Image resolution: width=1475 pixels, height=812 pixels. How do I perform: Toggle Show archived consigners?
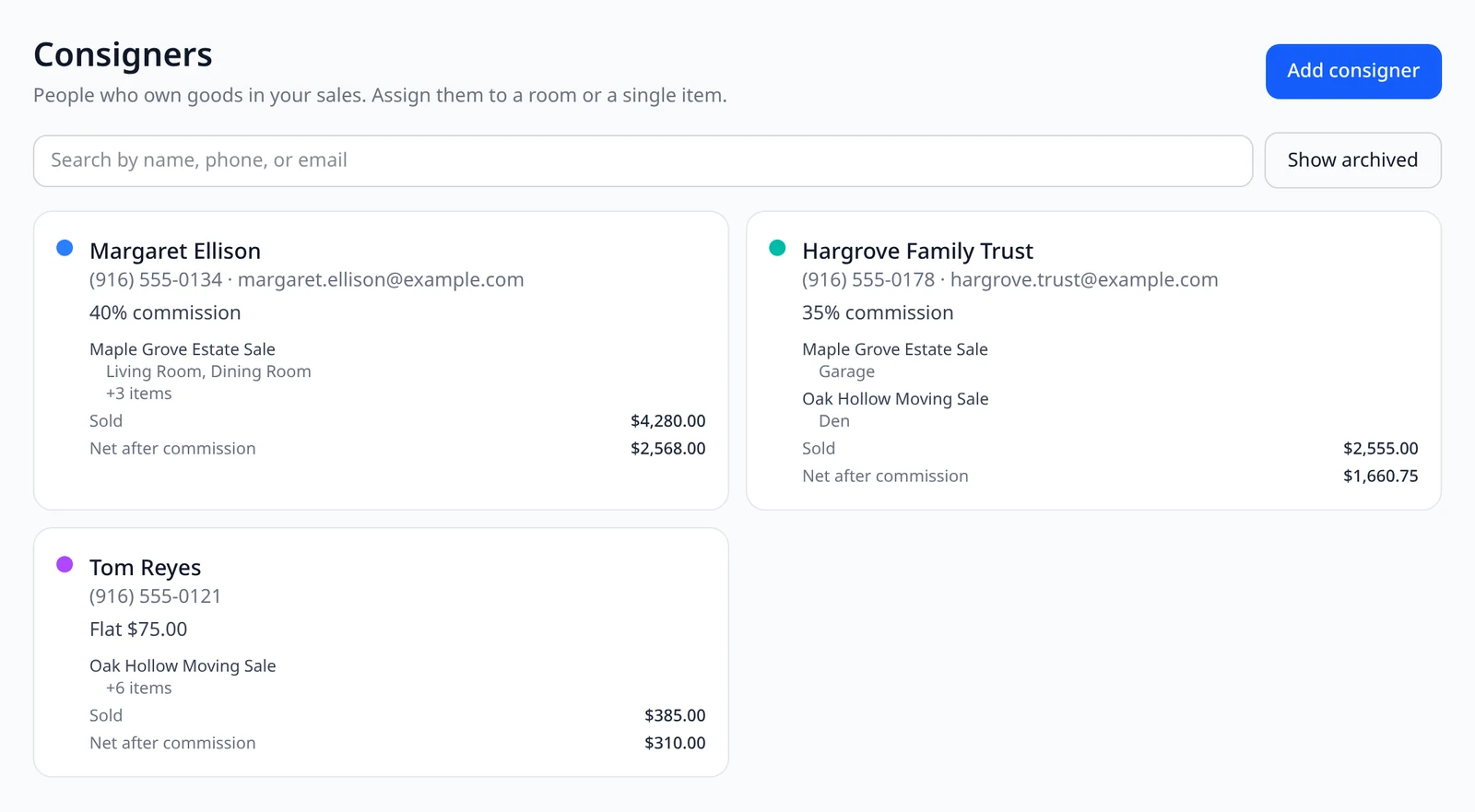(1352, 160)
